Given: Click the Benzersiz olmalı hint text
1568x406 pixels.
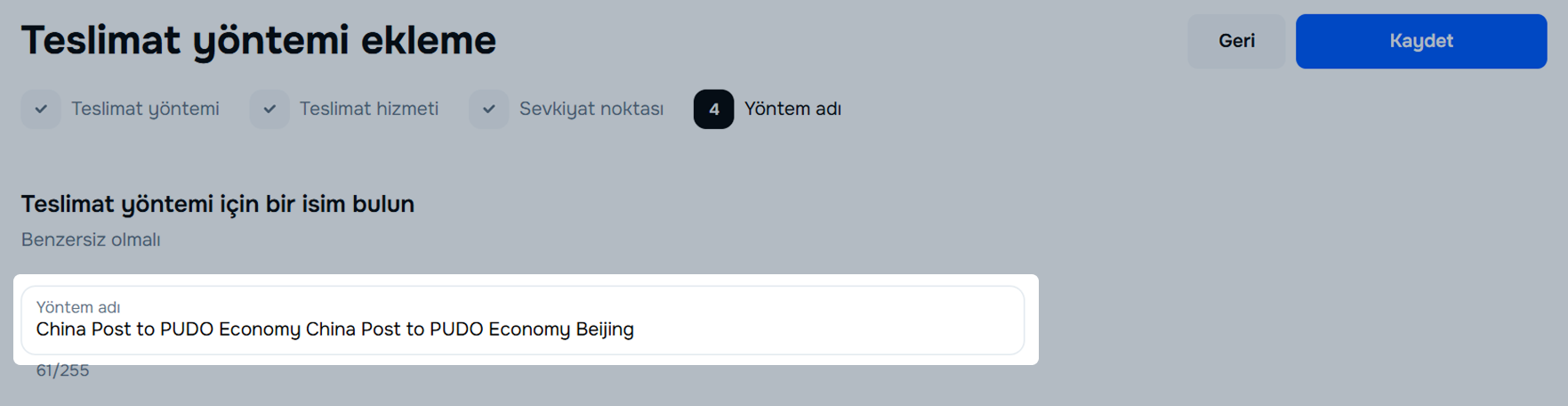Looking at the screenshot, I should coord(91,240).
